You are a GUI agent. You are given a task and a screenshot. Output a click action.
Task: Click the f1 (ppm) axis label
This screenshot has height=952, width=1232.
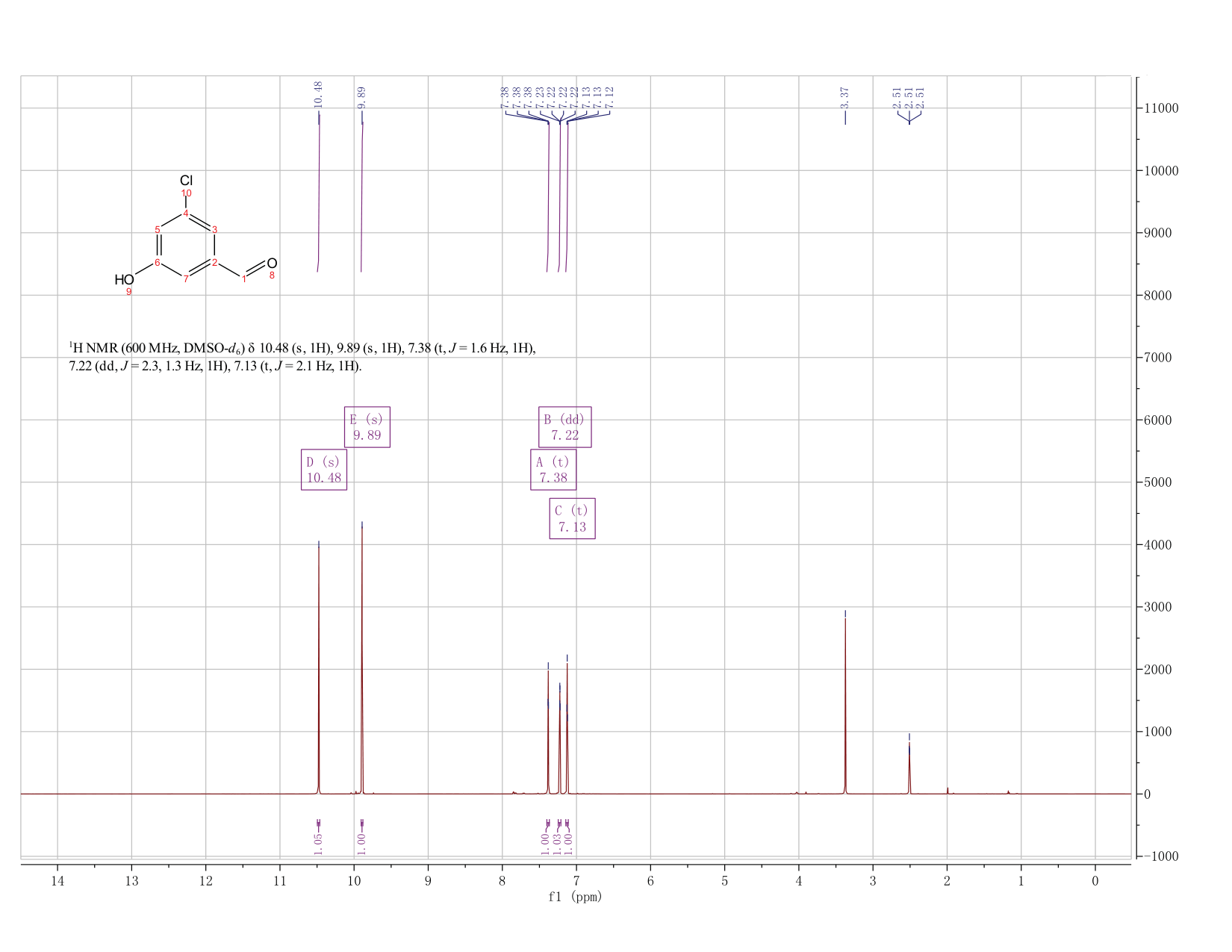click(575, 897)
